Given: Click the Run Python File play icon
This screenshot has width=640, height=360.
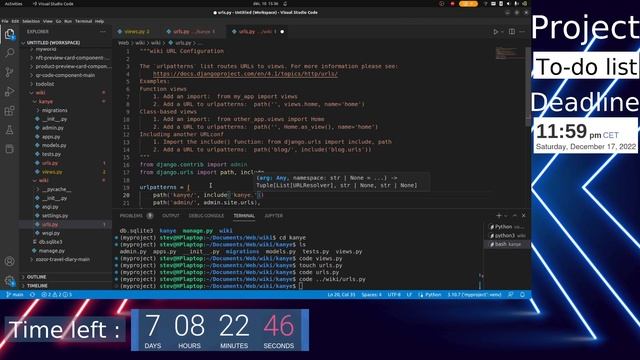Looking at the screenshot, I should [496, 31].
